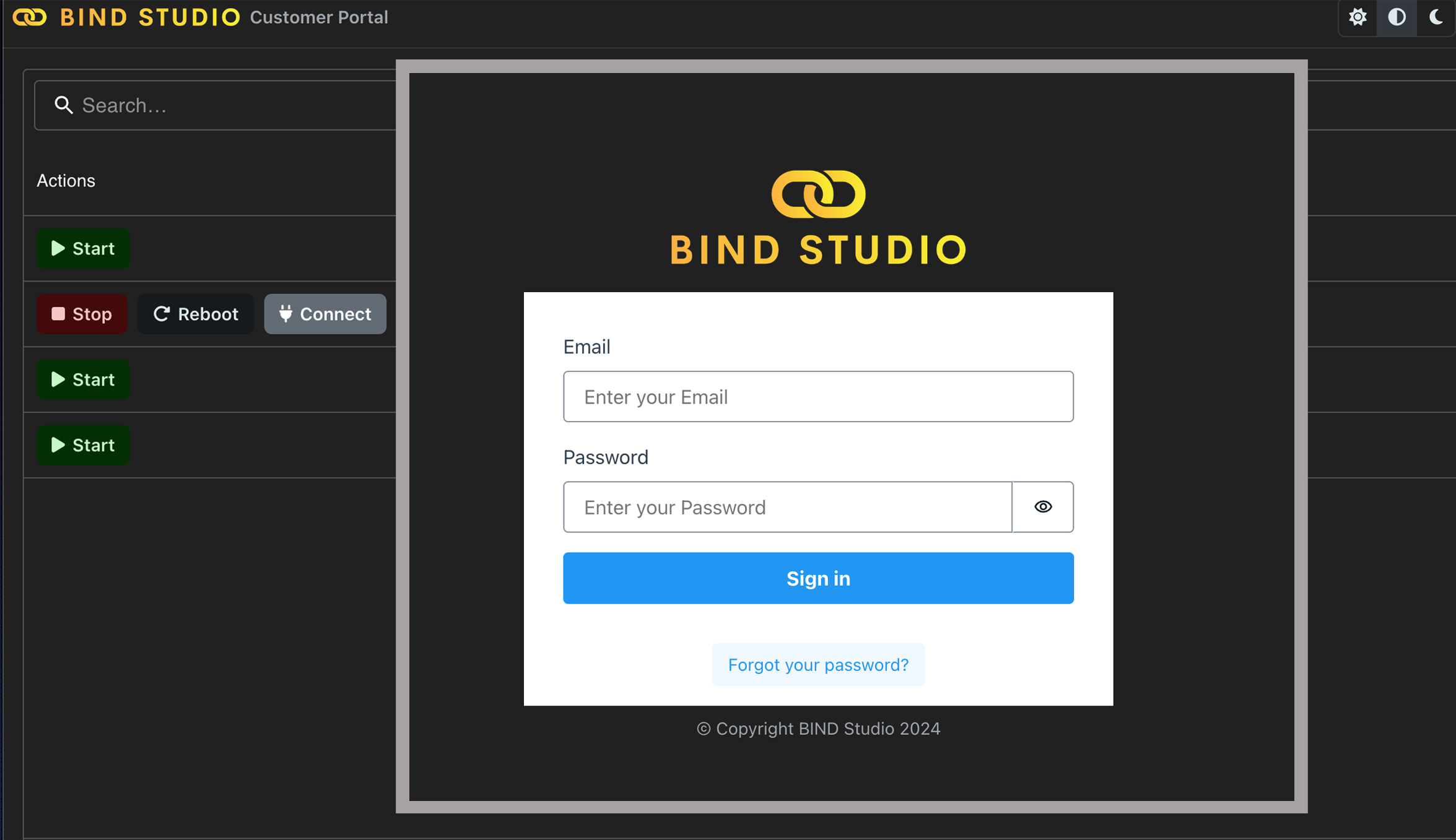Screen dimensions: 1456x840
Task: Click the Enter your Password field
Action: (x=788, y=507)
